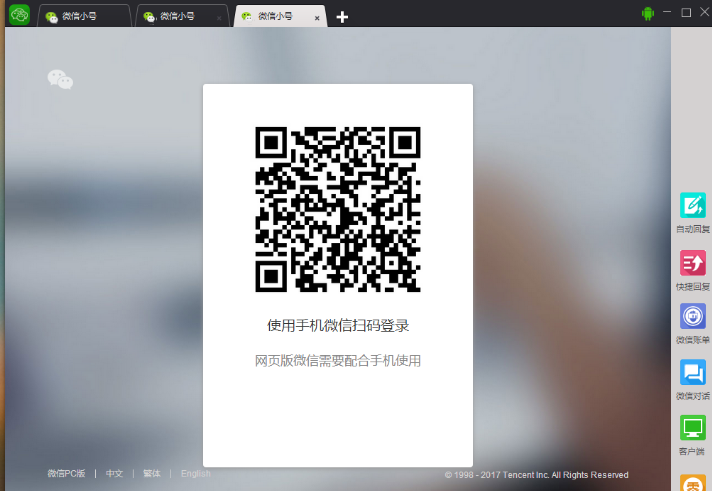Image resolution: width=712 pixels, height=491 pixels.
Task: Open the 自动回复 auto-reply tool
Action: coord(692,205)
